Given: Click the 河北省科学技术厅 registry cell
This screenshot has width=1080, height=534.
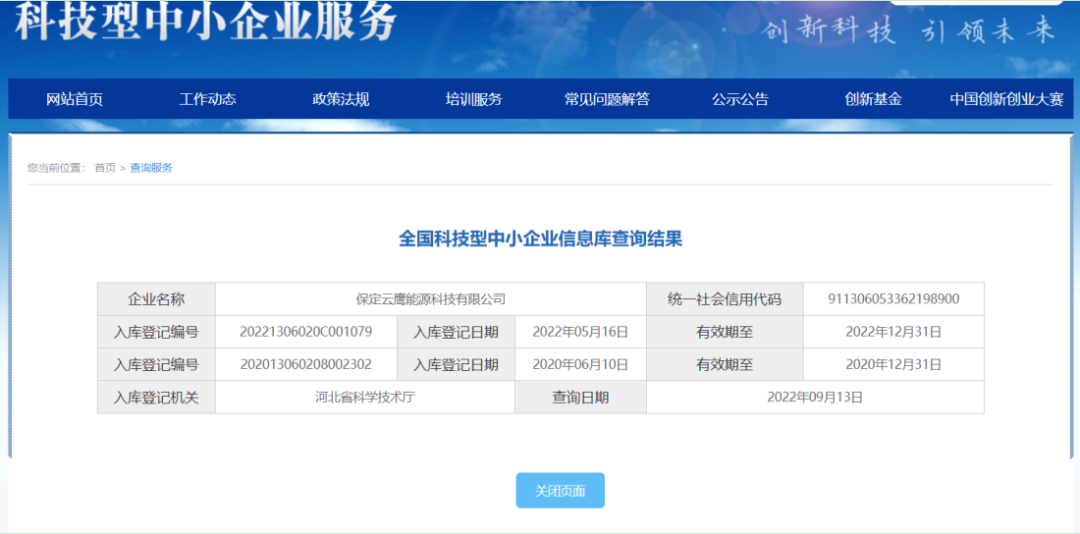Looking at the screenshot, I should click(364, 397).
